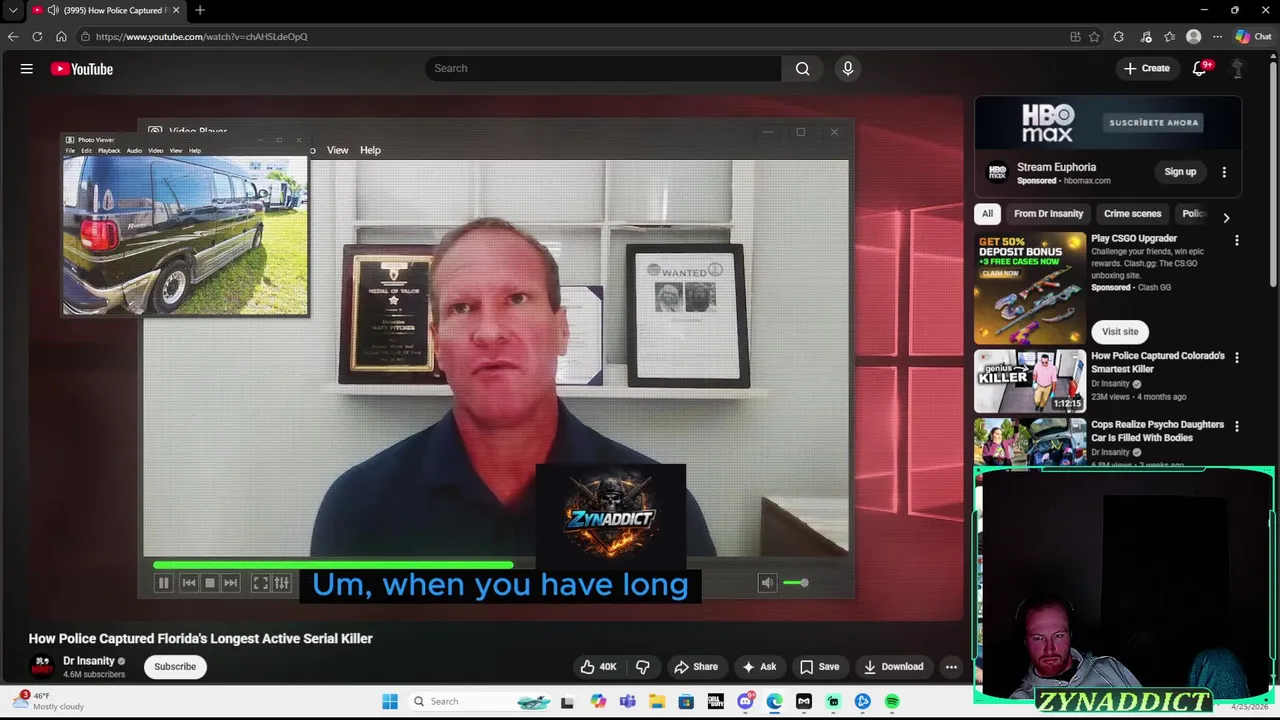Open options menu for HBO Max ad

[1224, 172]
